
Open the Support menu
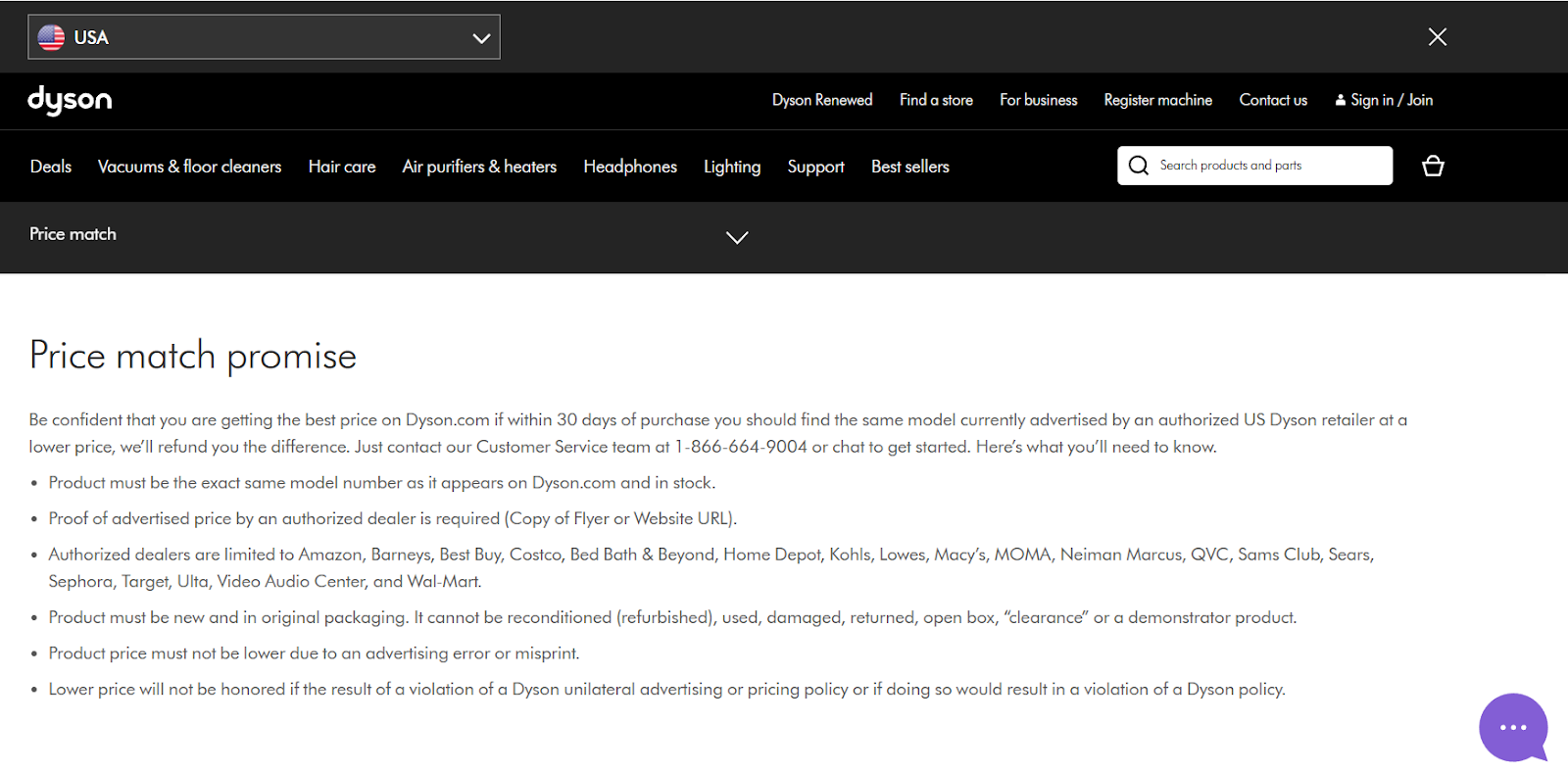pos(815,167)
